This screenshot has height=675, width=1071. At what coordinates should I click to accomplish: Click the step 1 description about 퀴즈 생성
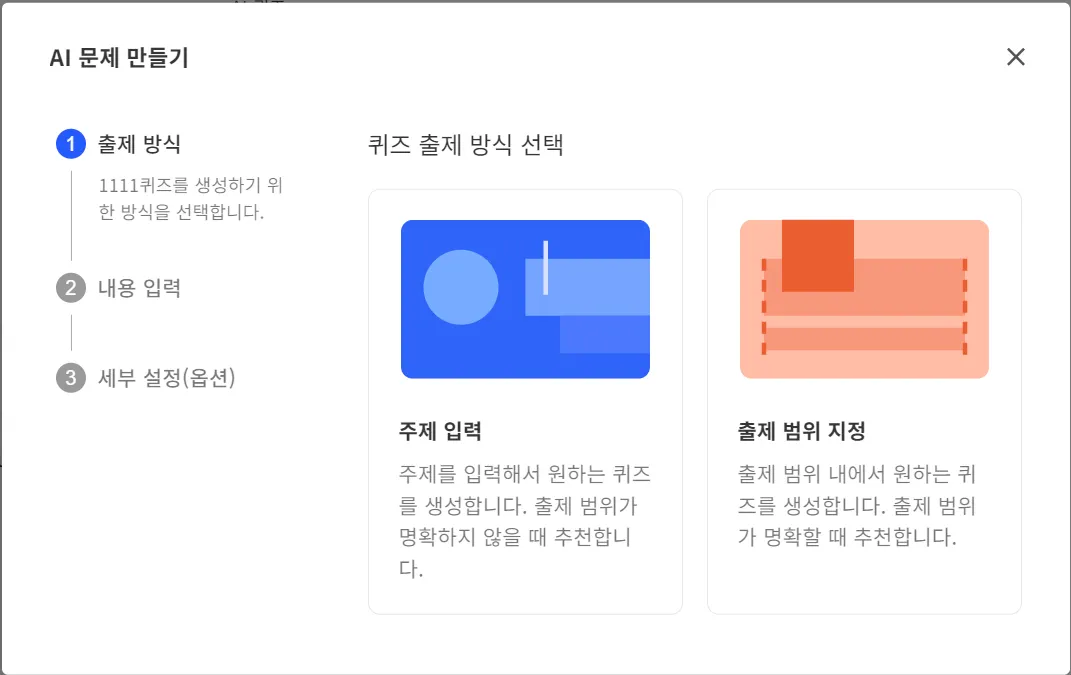pyautogui.click(x=191, y=198)
